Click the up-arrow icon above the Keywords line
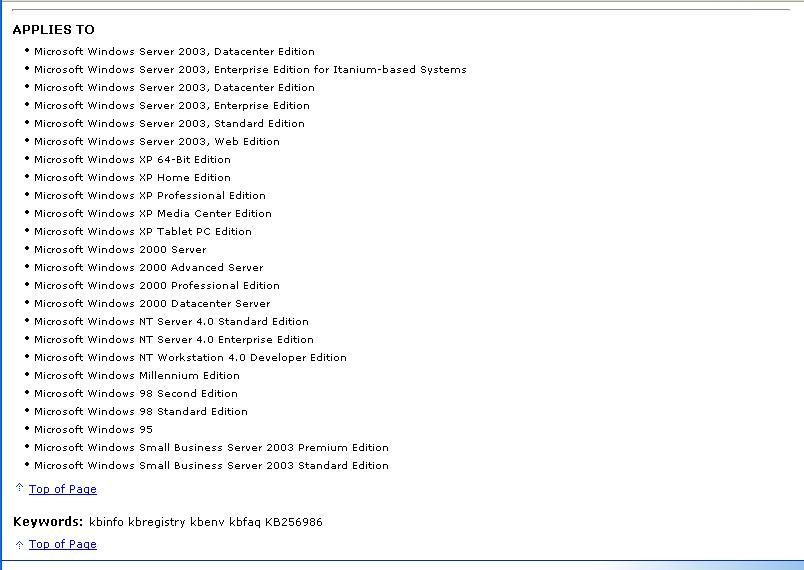Screen dimensions: 804x570 tap(19, 487)
